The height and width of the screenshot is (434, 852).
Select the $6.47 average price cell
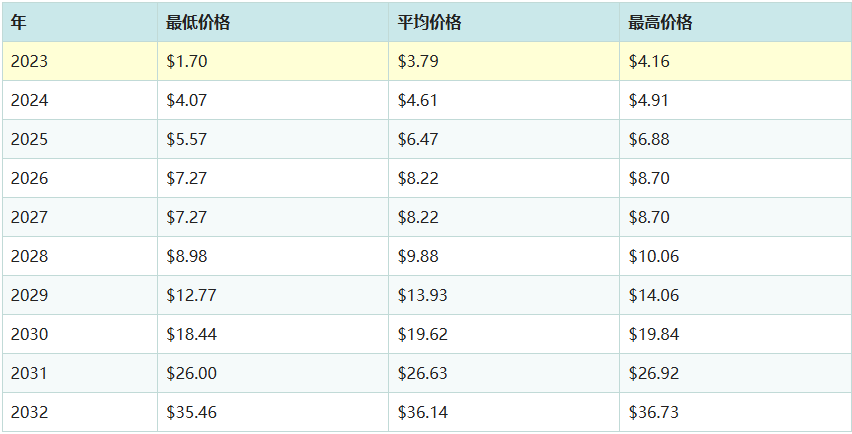[x=418, y=139]
